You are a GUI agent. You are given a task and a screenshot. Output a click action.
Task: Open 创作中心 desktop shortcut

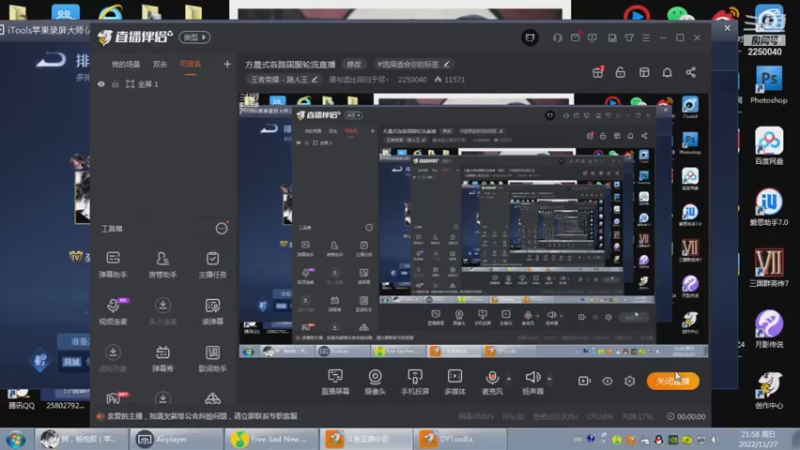click(x=768, y=390)
